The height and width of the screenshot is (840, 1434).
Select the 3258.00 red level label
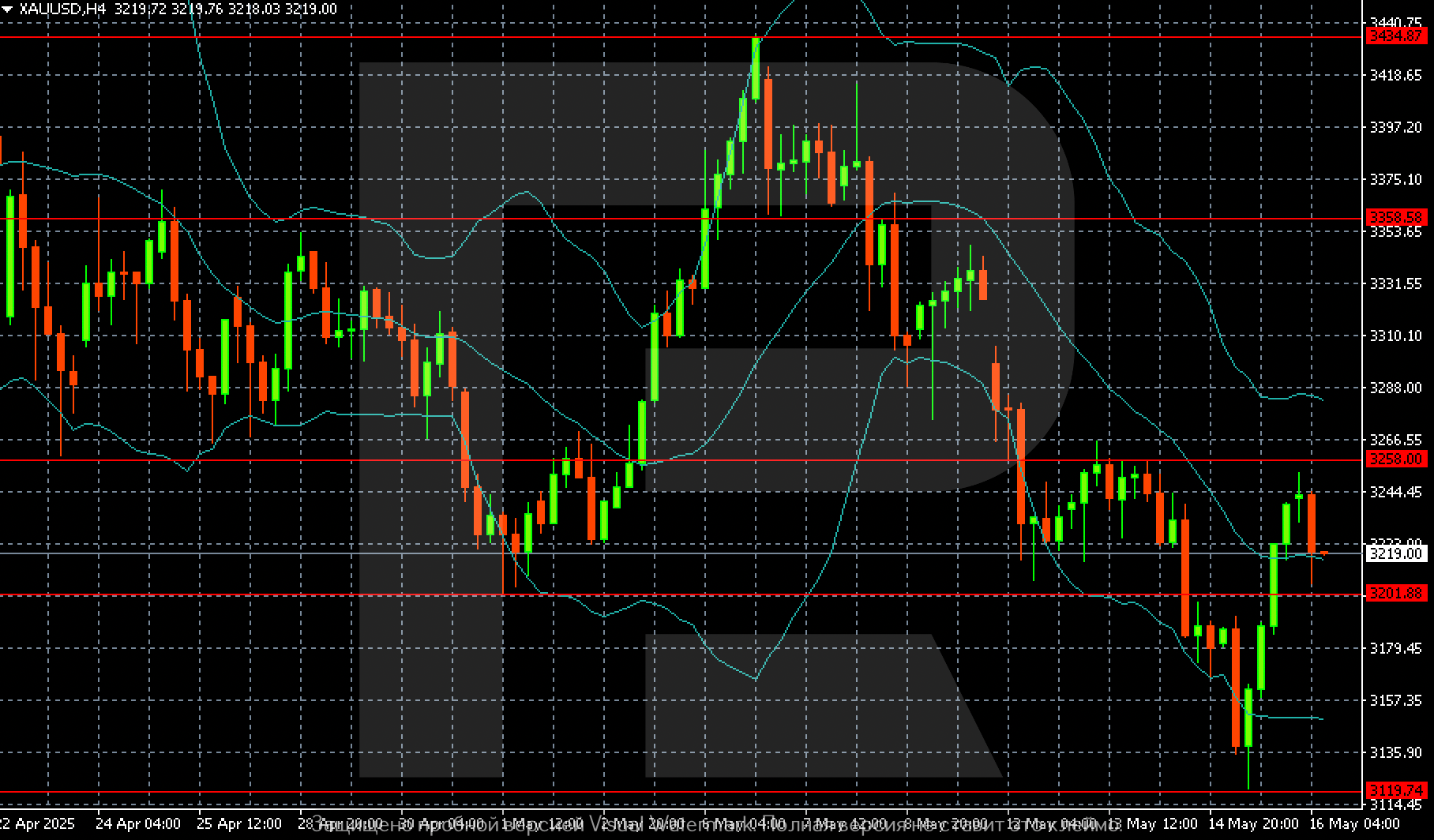click(1396, 459)
